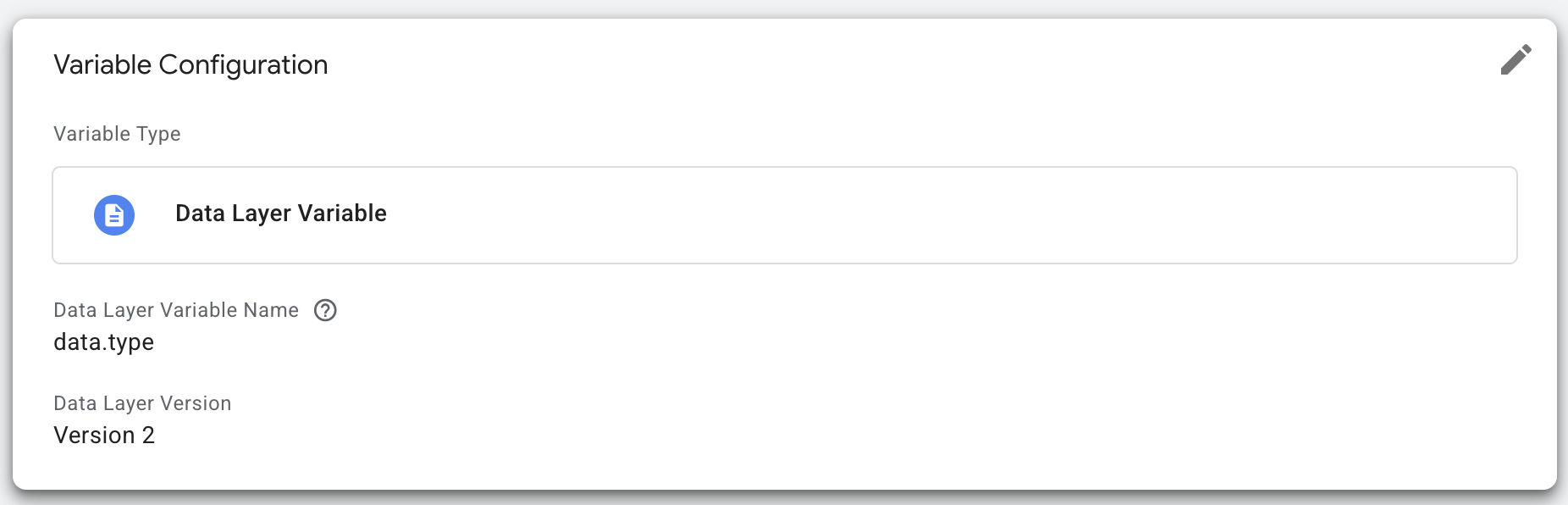Click the gray background above the card
The width and height of the screenshot is (1568, 505).
[x=784, y=8]
